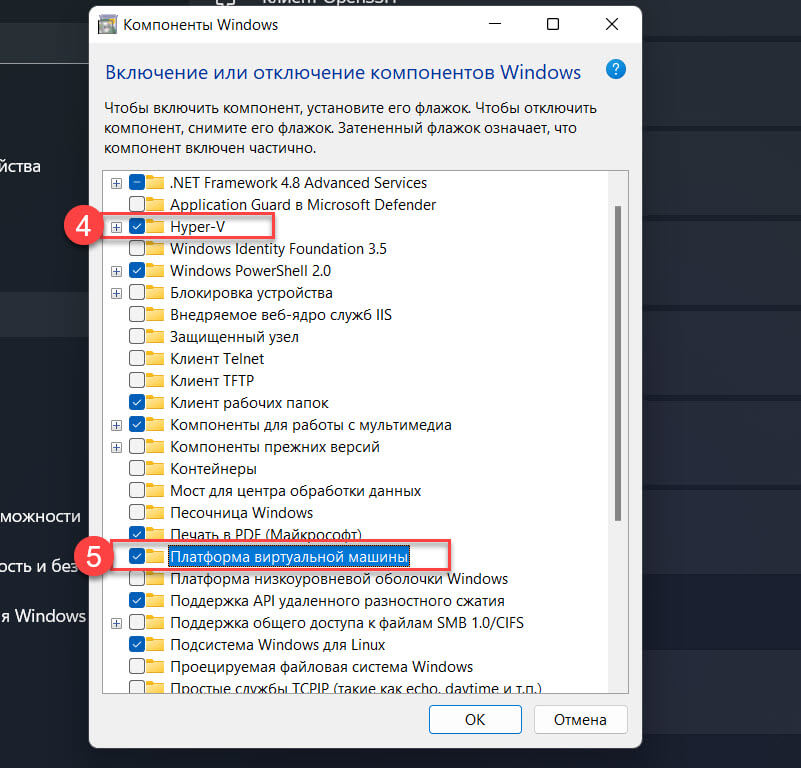The height and width of the screenshot is (768, 801).
Task: Click the .NET Framework 4.8 folder icon
Action: (155, 182)
